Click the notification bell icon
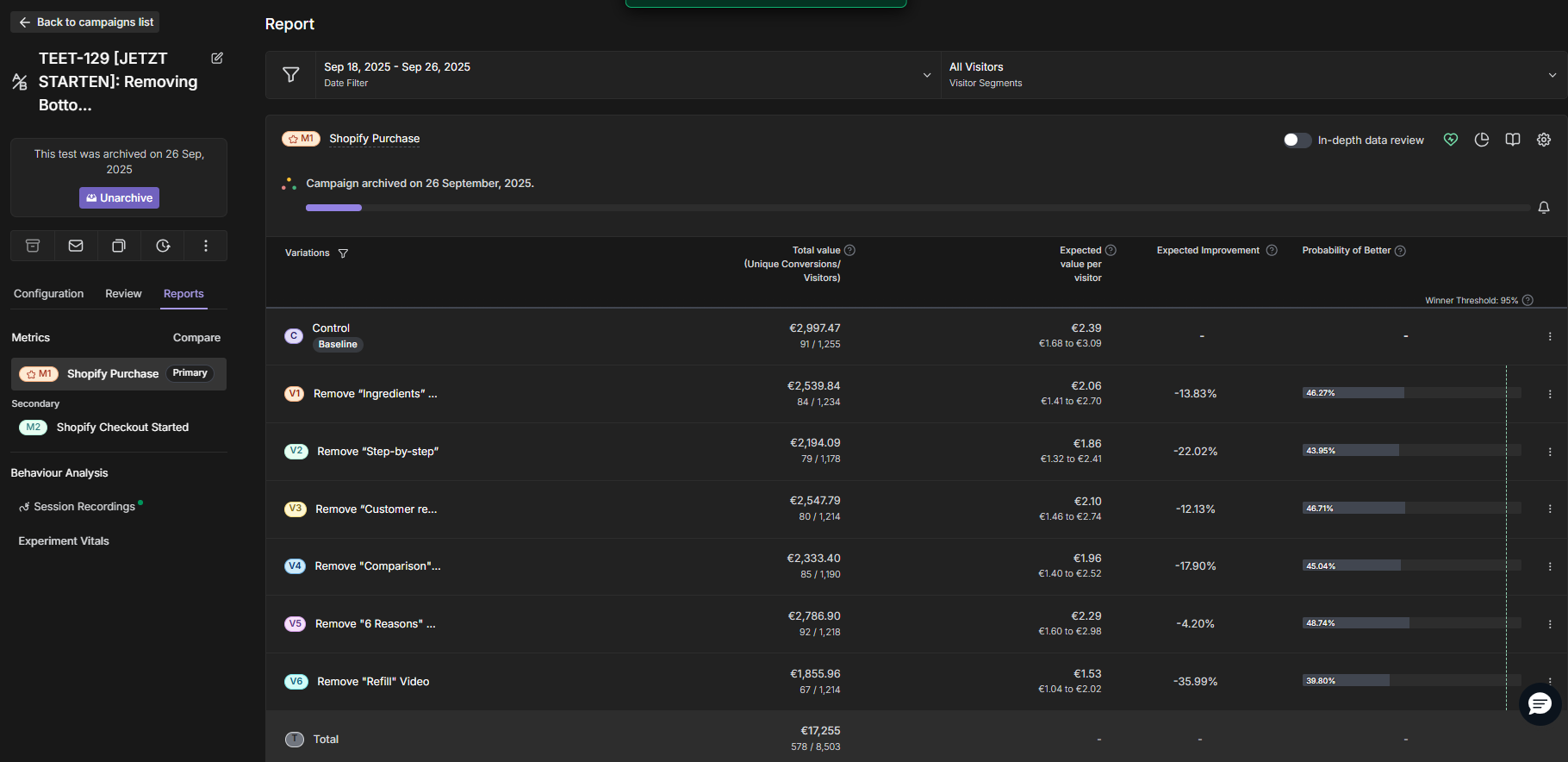 (x=1544, y=208)
